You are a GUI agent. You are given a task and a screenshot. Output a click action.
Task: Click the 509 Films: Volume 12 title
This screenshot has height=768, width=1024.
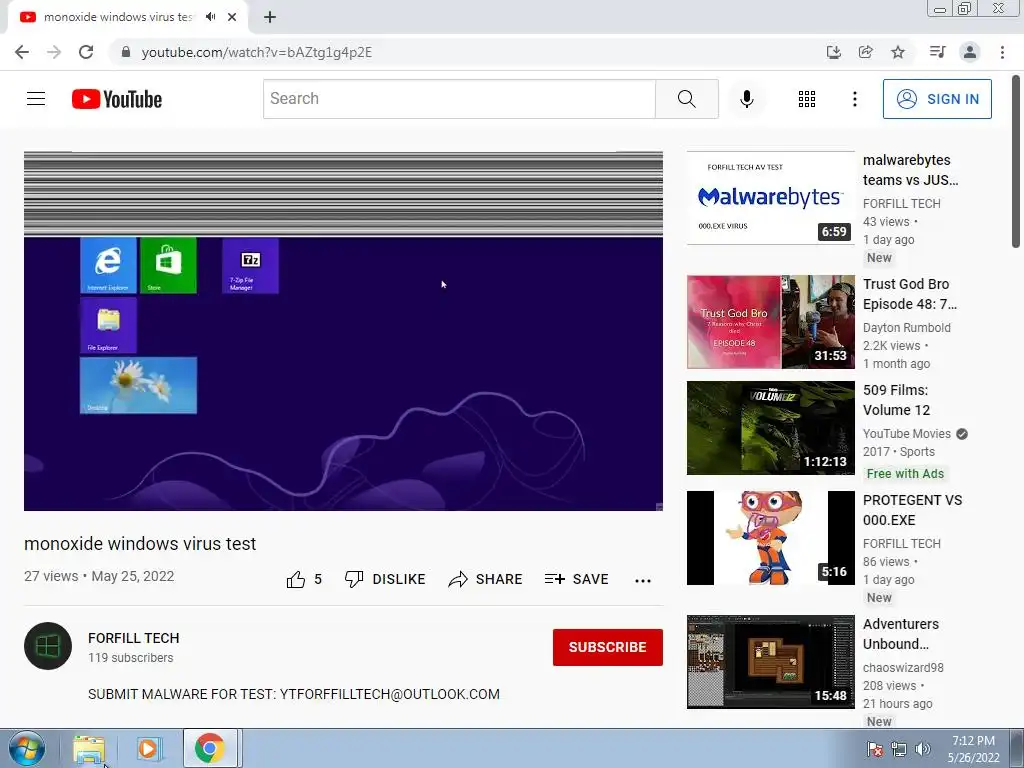click(896, 400)
